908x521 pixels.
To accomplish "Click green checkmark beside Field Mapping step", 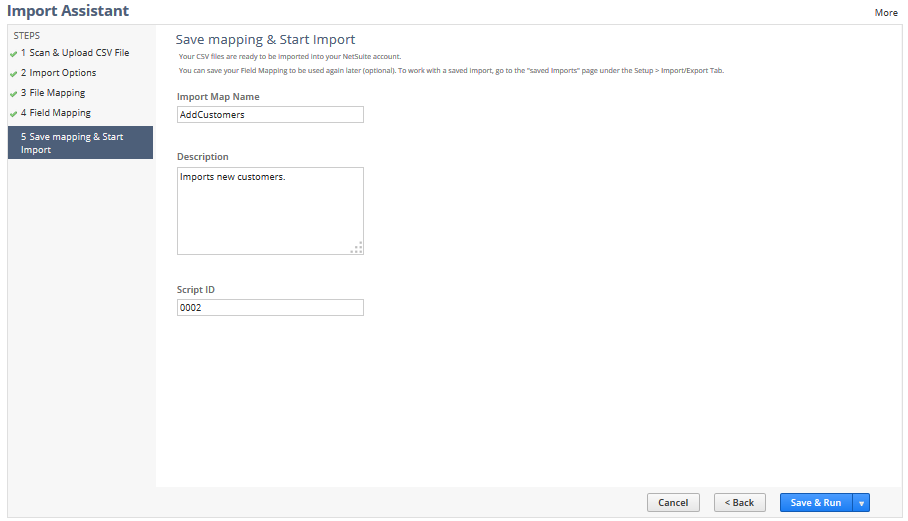I will coord(14,114).
